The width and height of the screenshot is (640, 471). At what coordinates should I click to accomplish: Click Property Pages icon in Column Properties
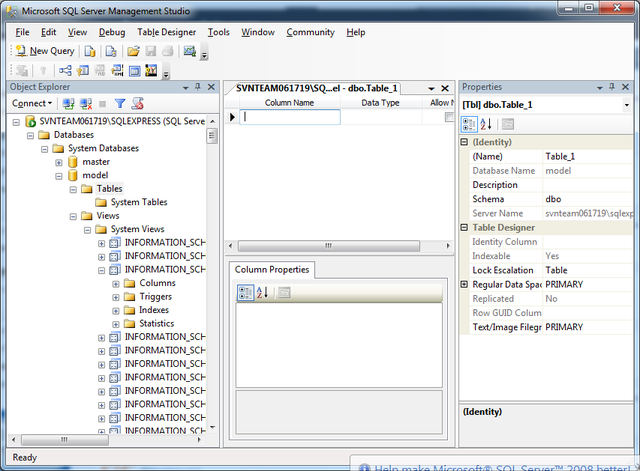click(284, 292)
